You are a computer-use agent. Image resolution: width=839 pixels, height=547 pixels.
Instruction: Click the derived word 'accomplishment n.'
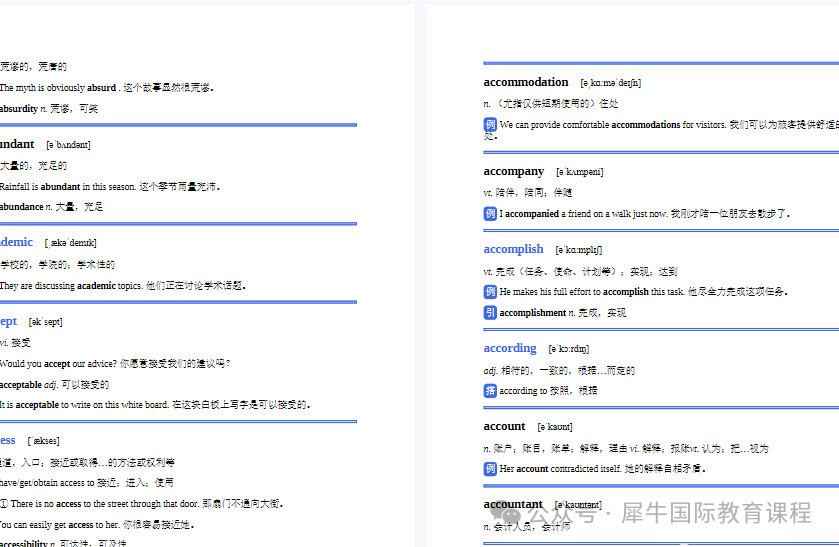click(562, 313)
